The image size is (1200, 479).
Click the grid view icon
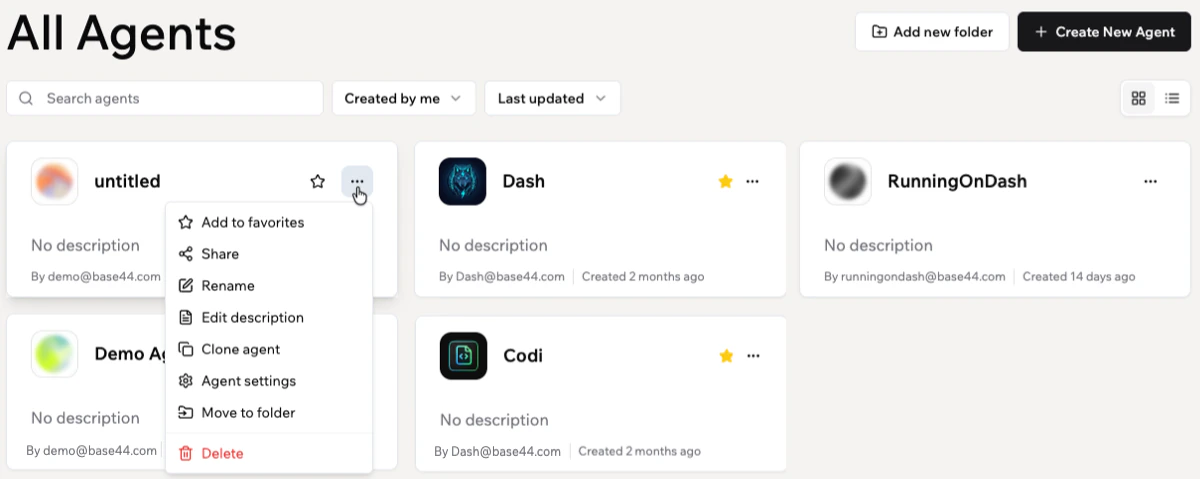1138,98
